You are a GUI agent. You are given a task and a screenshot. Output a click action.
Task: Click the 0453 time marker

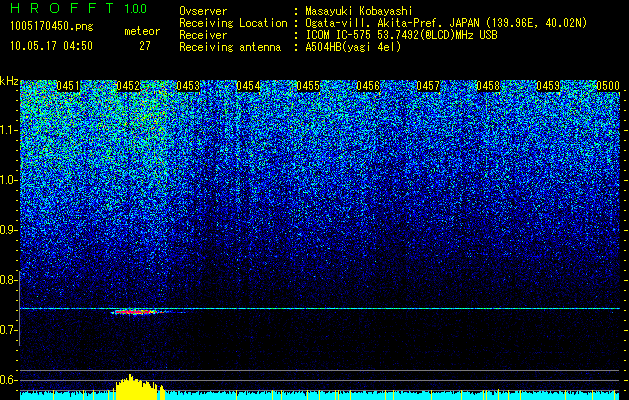(x=188, y=86)
